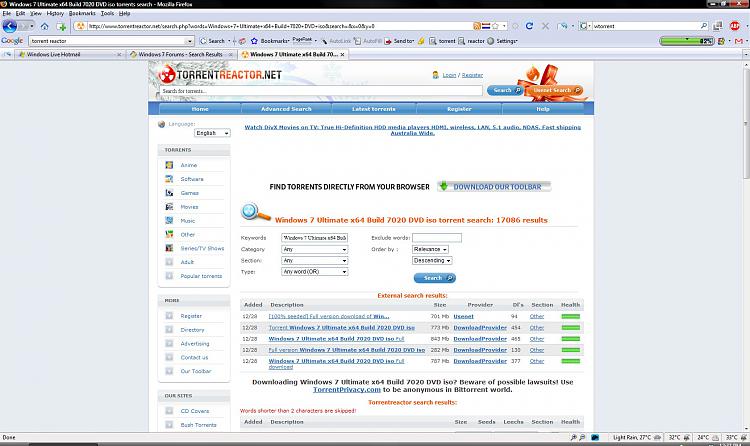Find the word 'torrent' using the toolbar button

(x=442, y=41)
